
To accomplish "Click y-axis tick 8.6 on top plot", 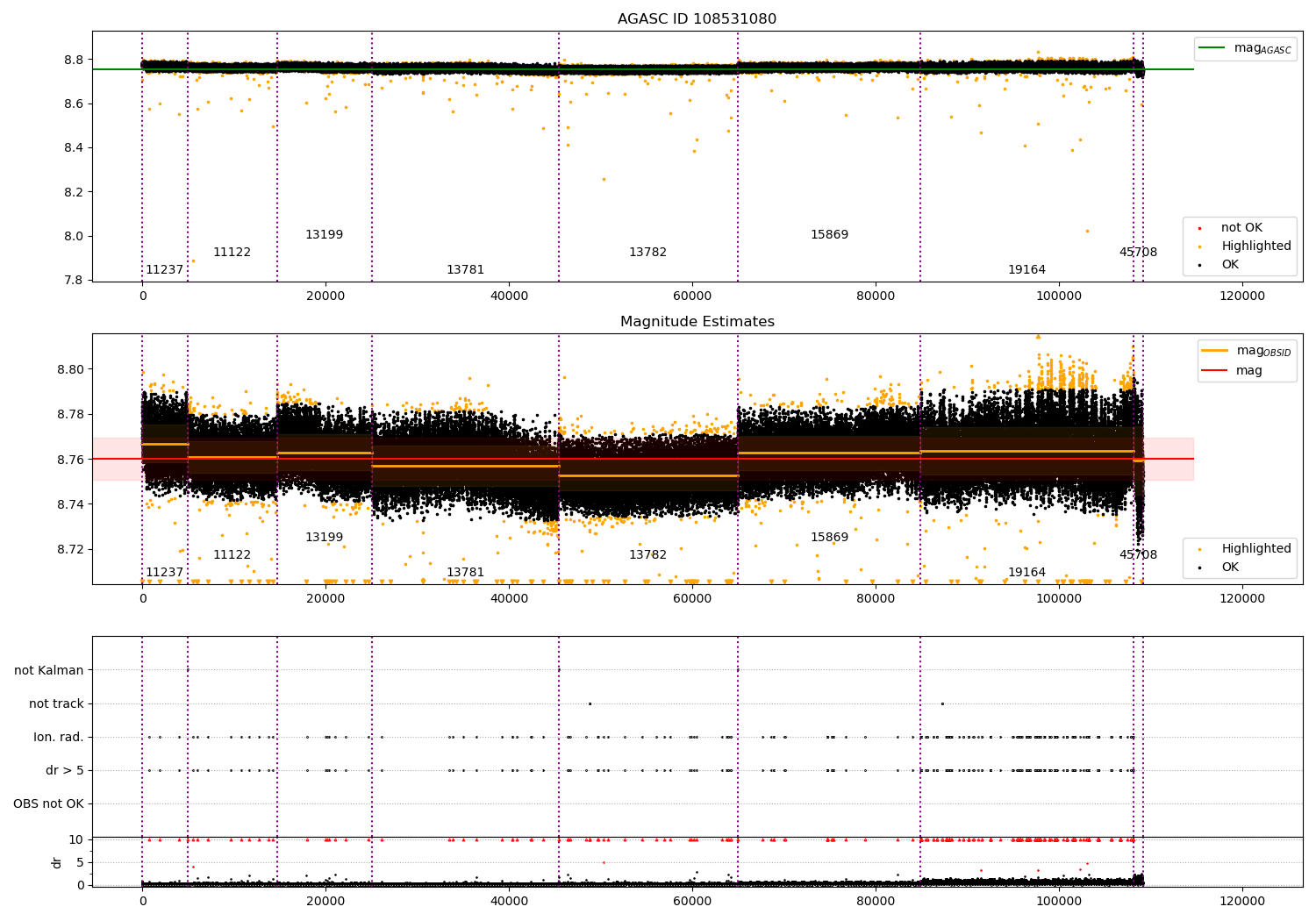I will 75,104.
